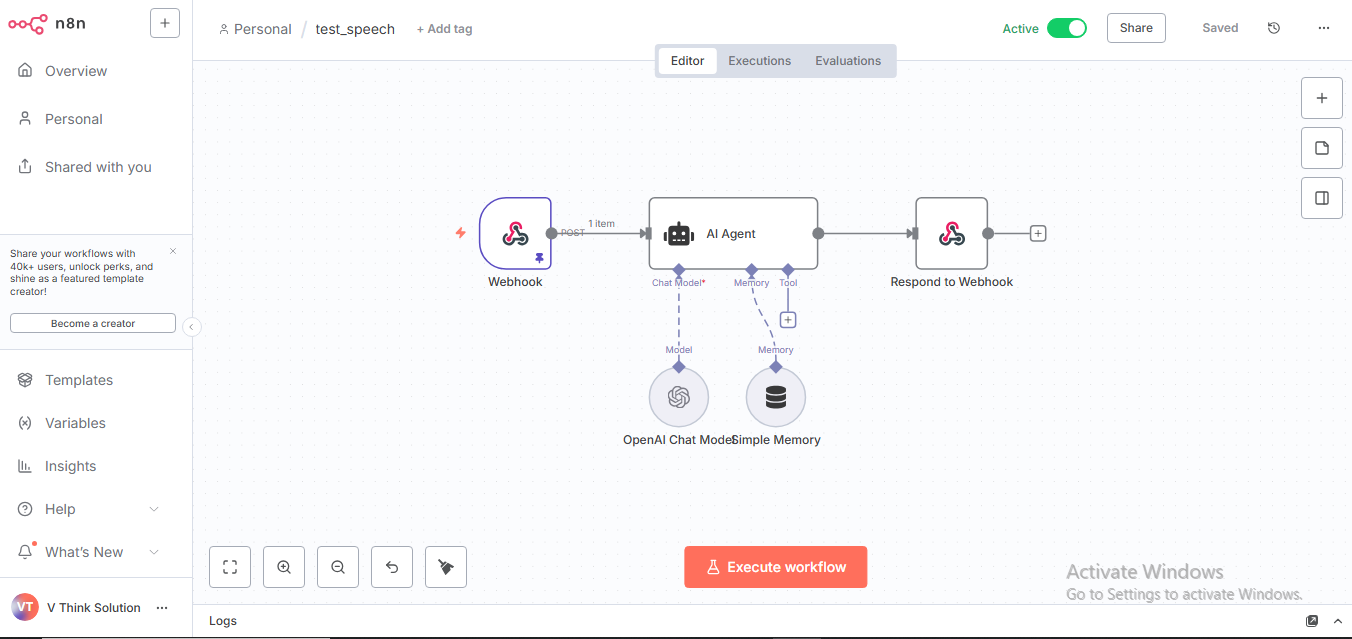Click the zoom in canvas icon

(x=284, y=567)
